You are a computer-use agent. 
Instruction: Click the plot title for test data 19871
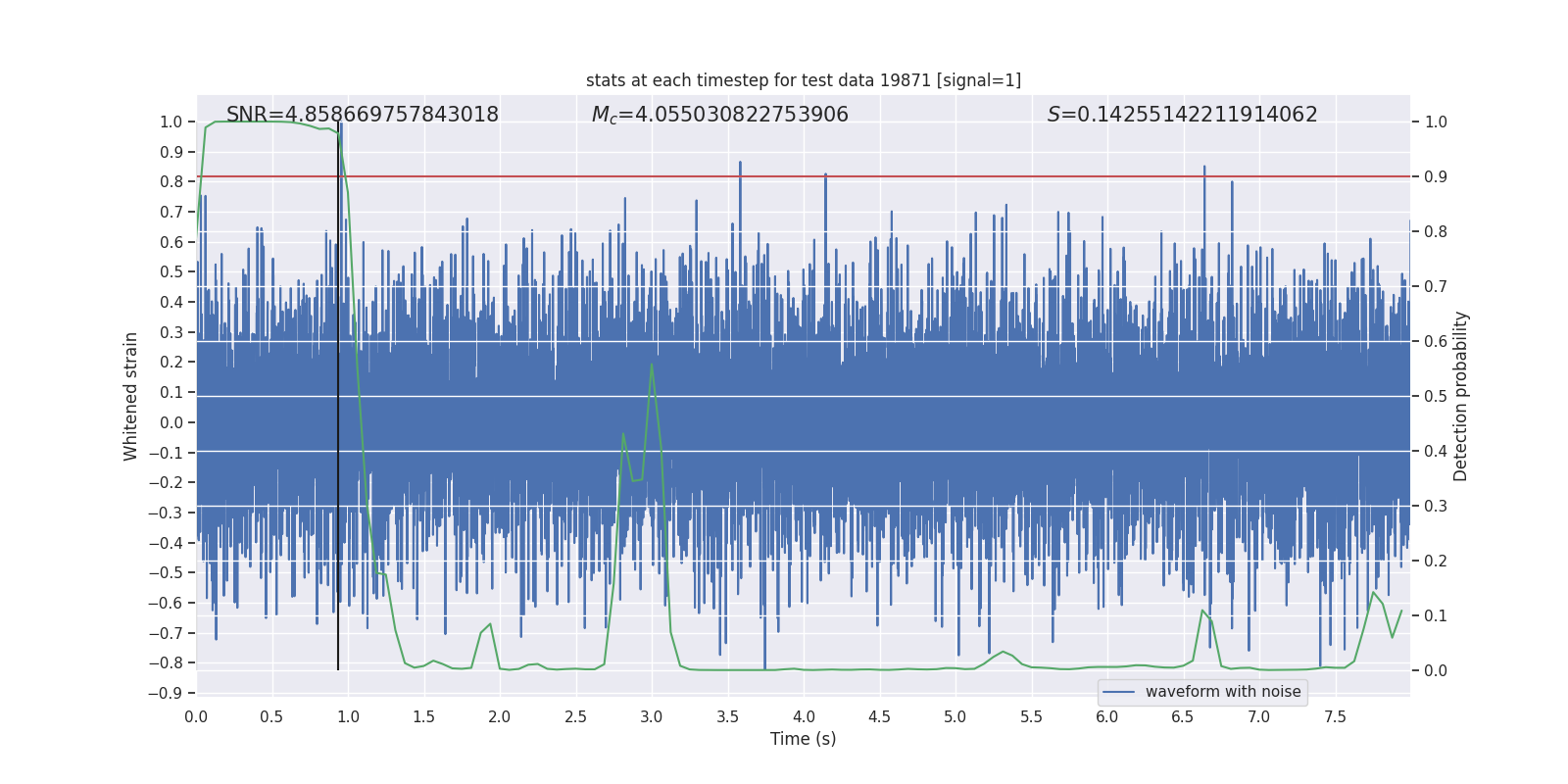803,80
